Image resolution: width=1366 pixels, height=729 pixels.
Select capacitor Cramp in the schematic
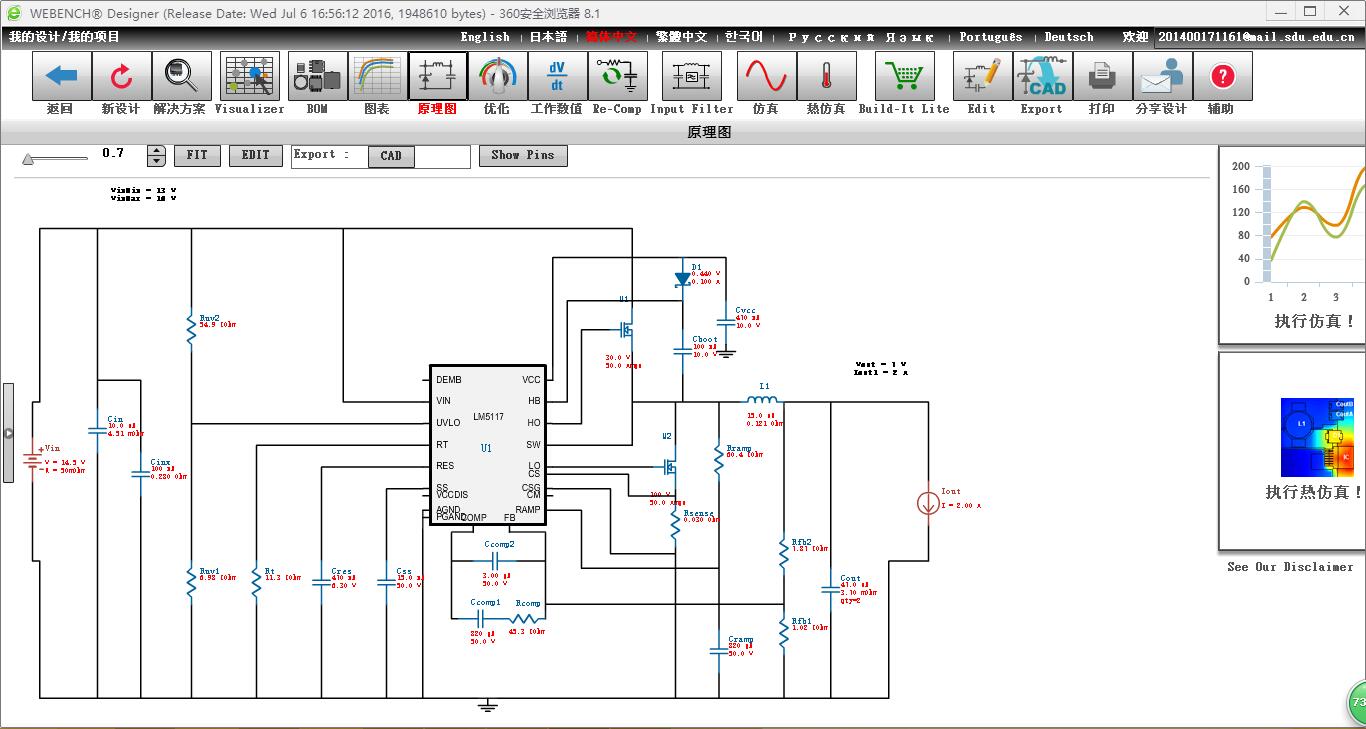click(718, 652)
